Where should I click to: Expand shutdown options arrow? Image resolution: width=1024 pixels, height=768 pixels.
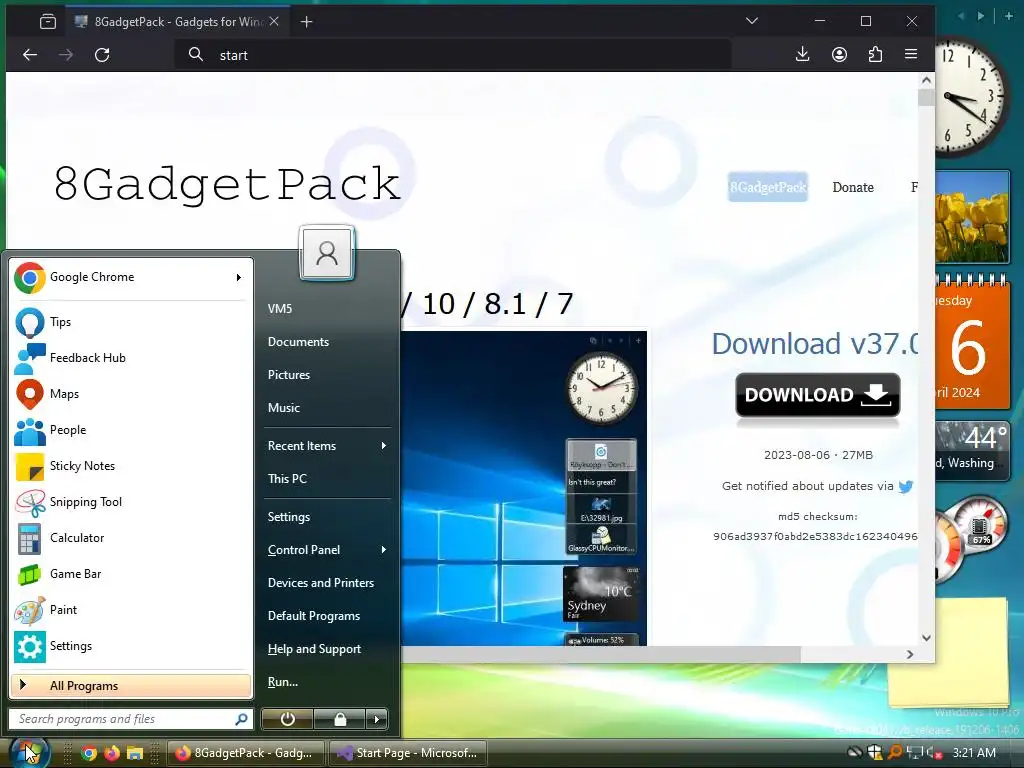376,719
